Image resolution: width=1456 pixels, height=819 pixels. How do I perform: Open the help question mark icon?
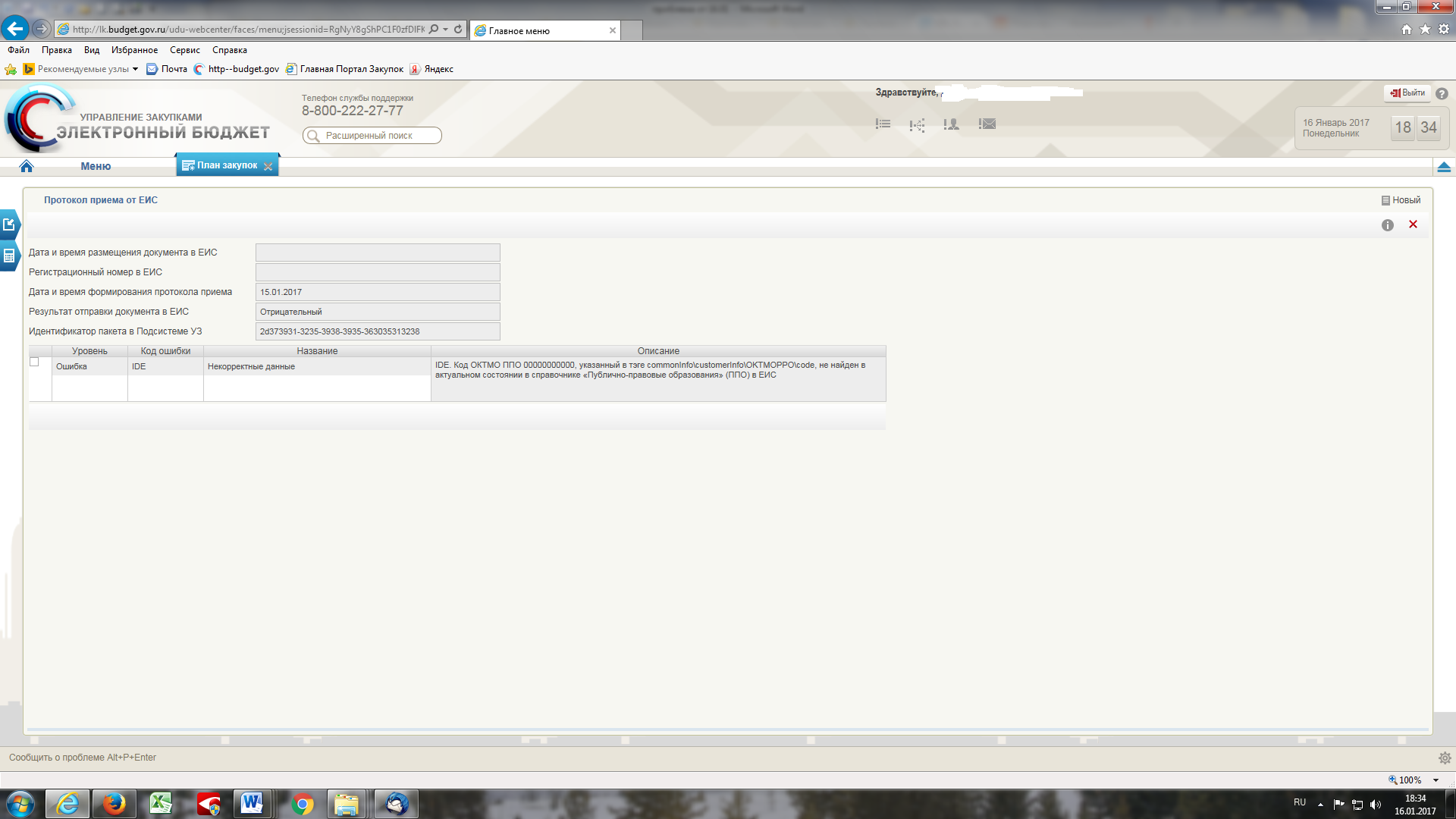coord(1442,93)
